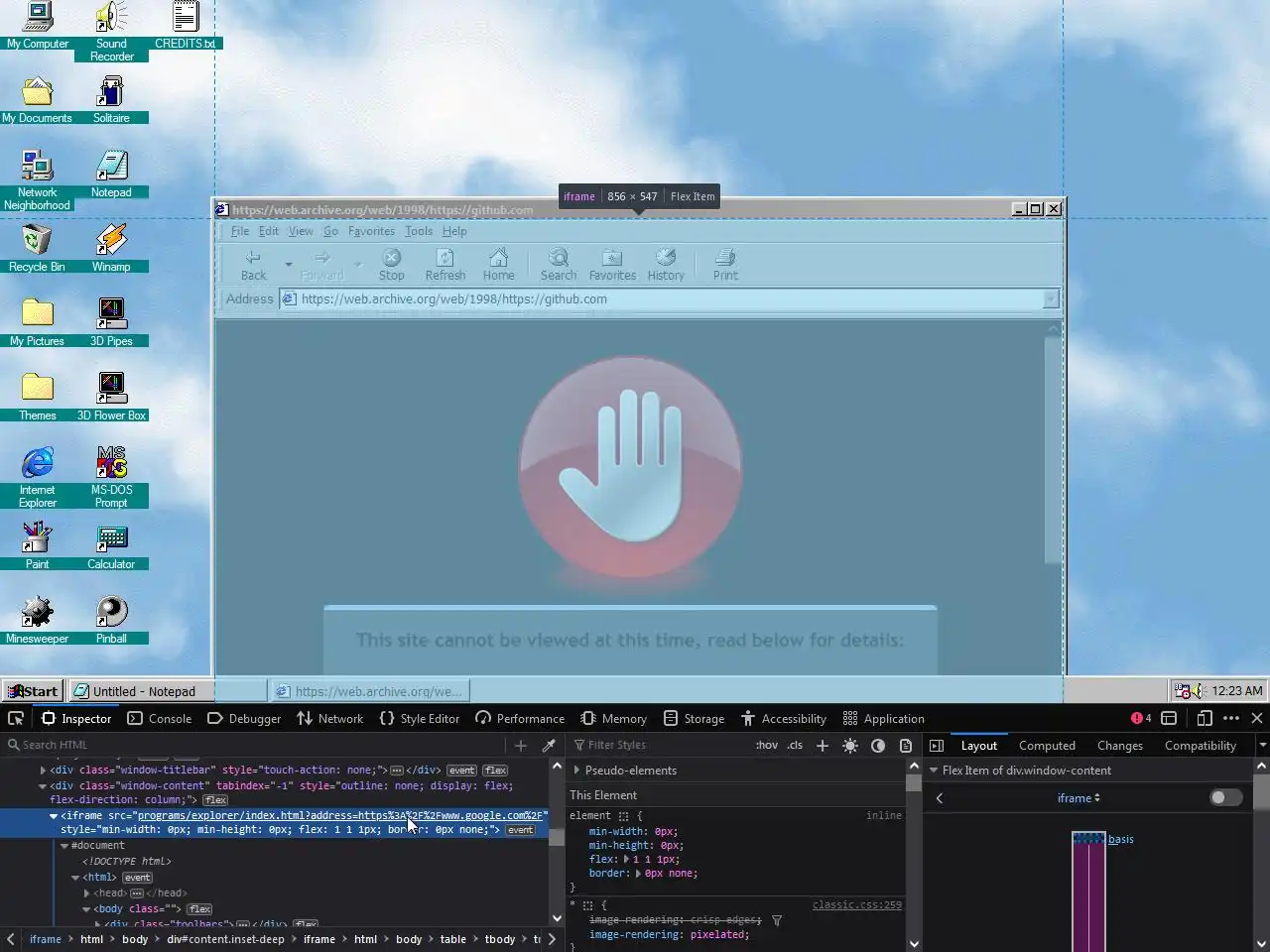Toggle the .cls class list panel
Image resolution: width=1270 pixels, height=952 pixels.
(x=795, y=745)
